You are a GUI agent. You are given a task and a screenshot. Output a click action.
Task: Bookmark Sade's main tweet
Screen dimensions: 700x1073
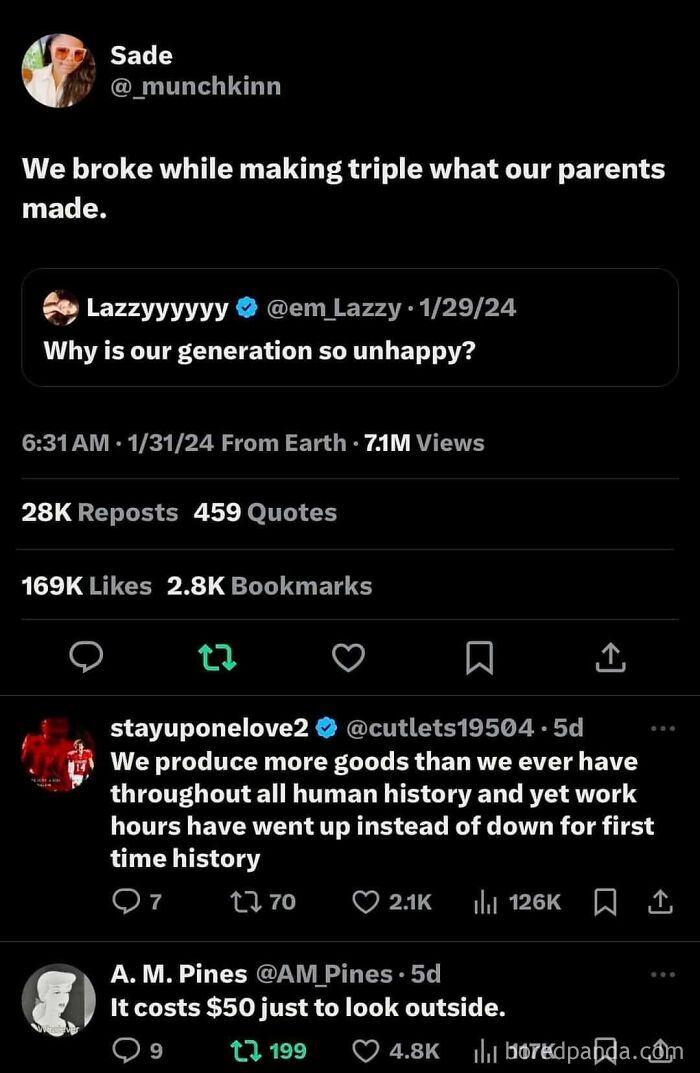(x=479, y=657)
